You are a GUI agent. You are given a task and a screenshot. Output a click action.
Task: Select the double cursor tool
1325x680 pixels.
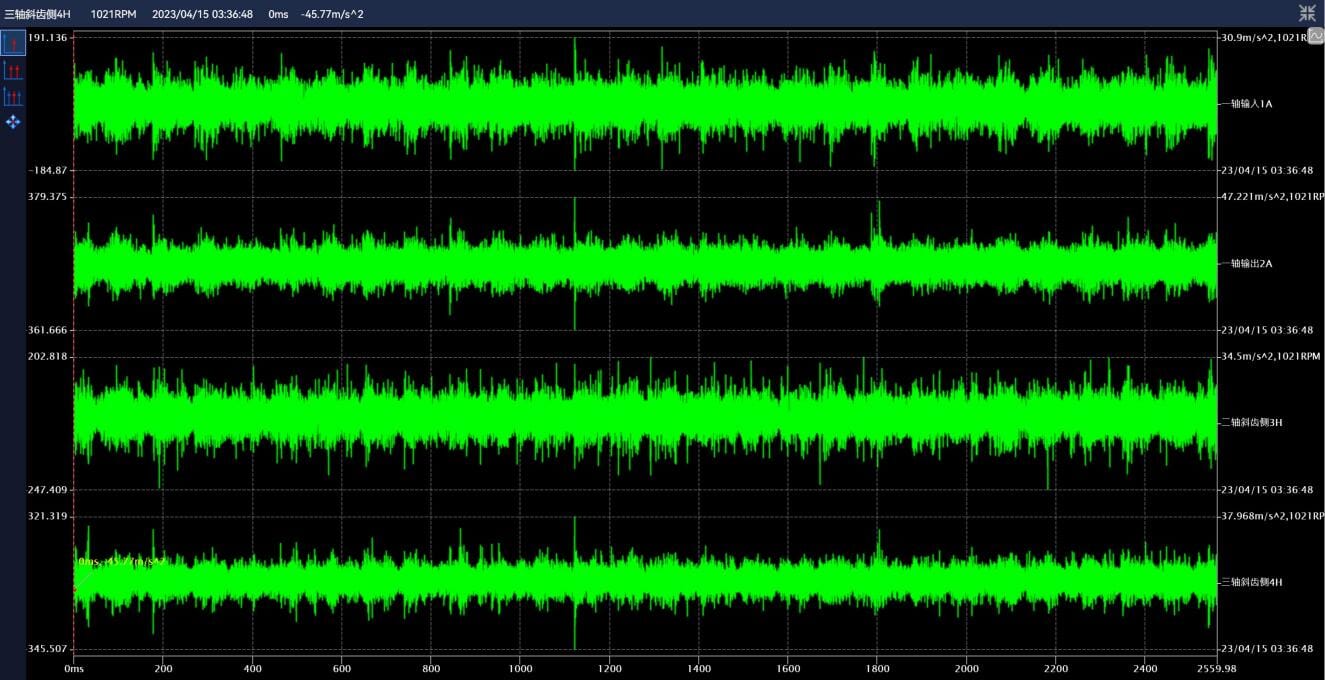coord(13,70)
